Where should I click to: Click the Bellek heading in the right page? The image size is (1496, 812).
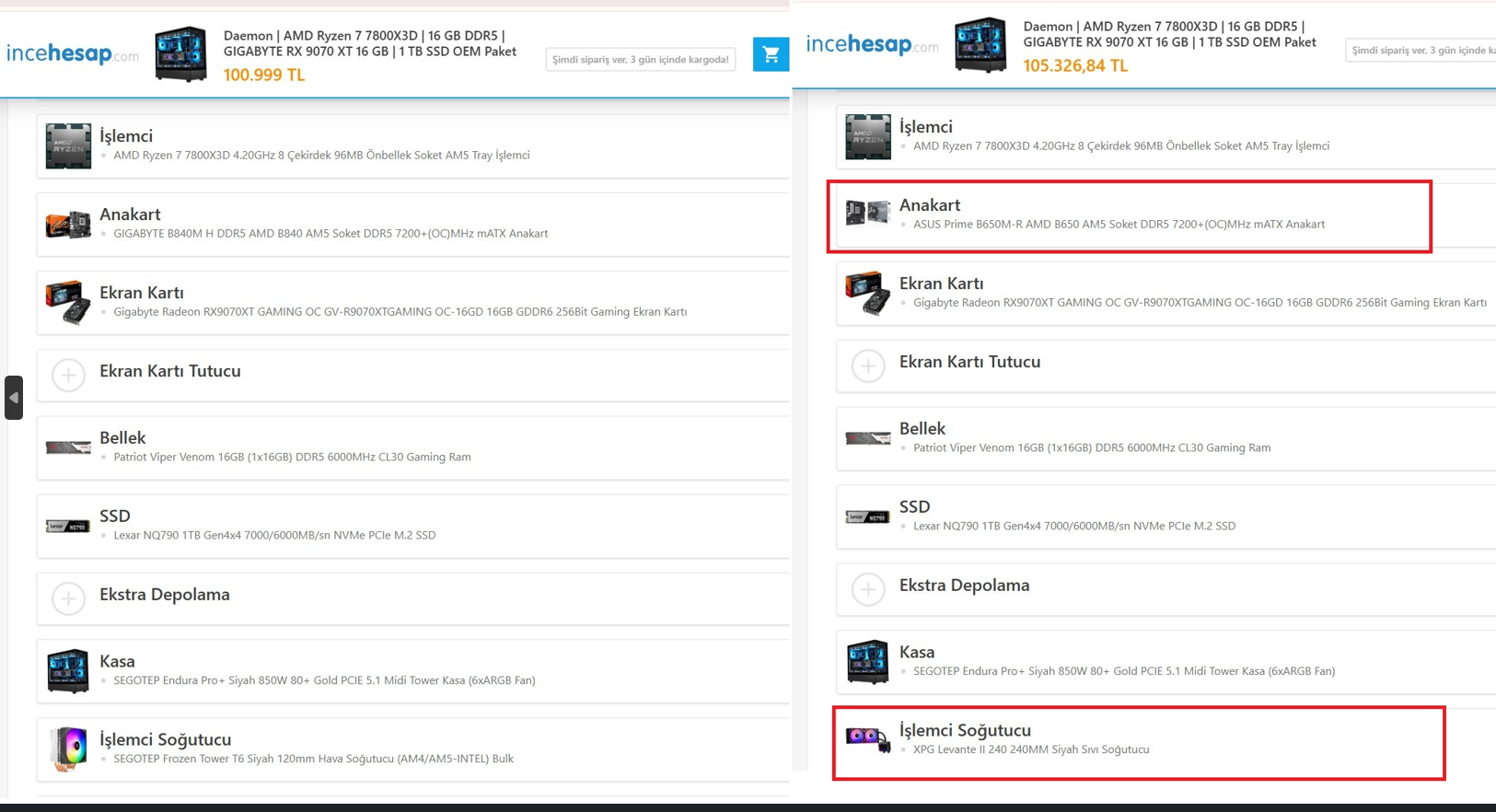(922, 428)
